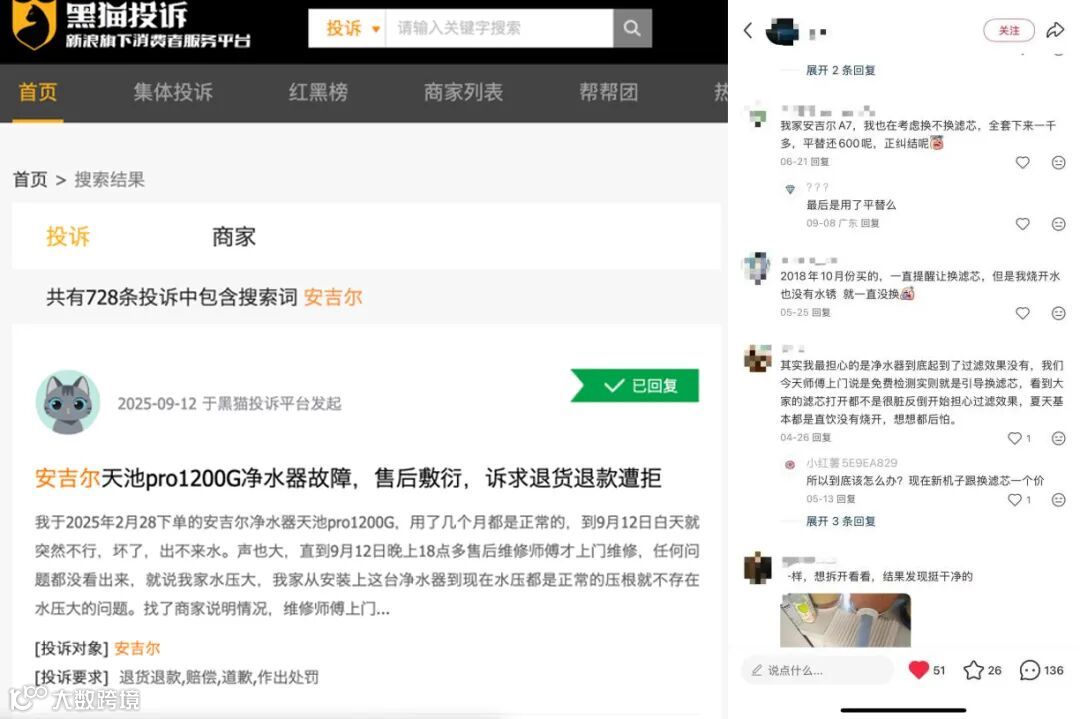The image size is (1080, 719).
Task: Open the 红黑榜 navigation tab
Action: pyautogui.click(x=318, y=92)
